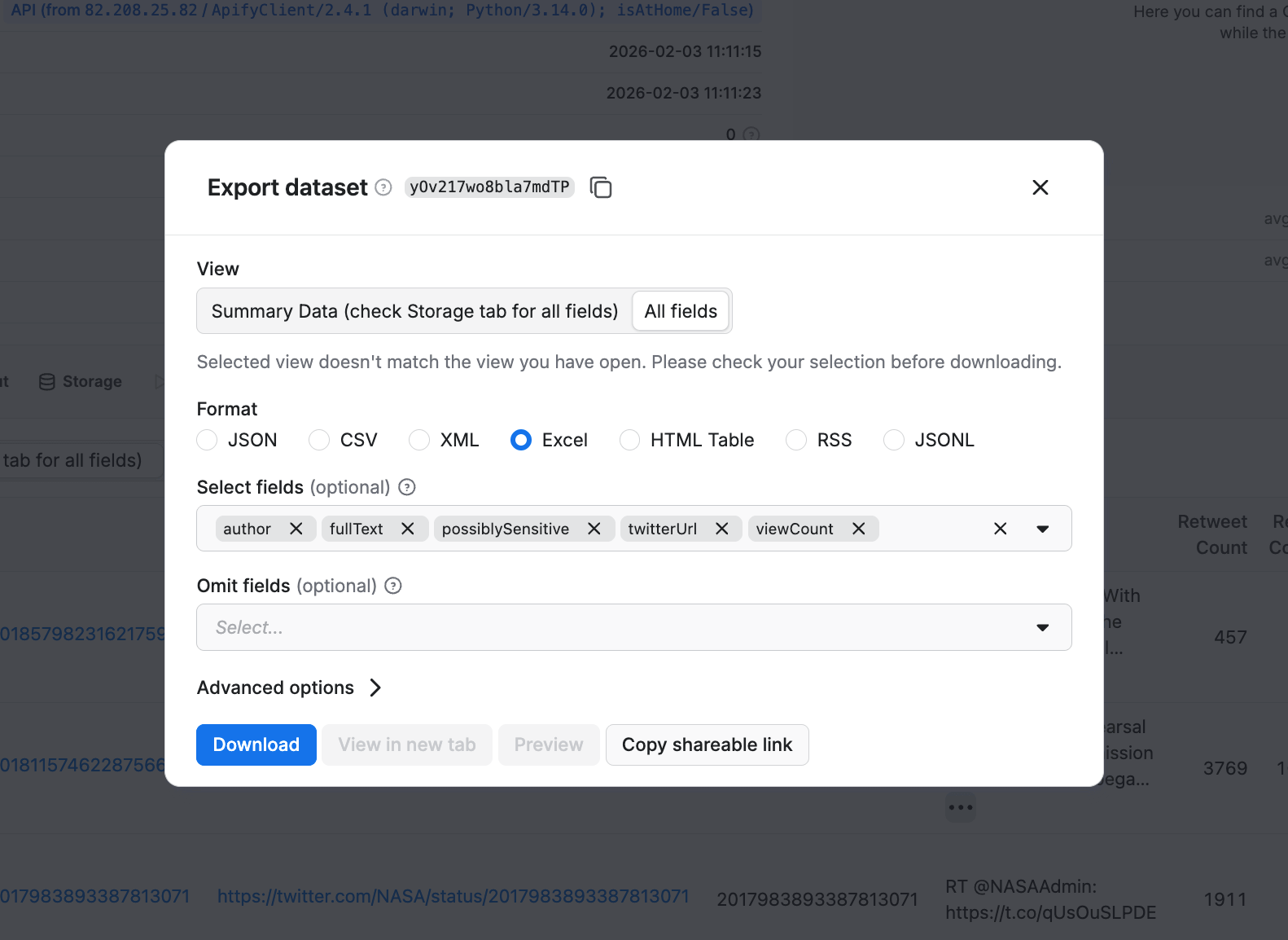Screen dimensions: 1288x940
Task: Remove the possiblySensitive field tag
Action: click(x=594, y=529)
